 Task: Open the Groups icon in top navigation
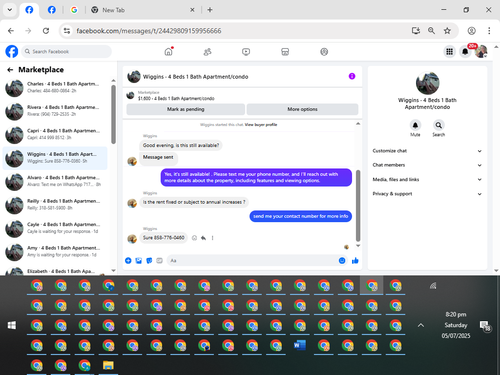(324, 52)
